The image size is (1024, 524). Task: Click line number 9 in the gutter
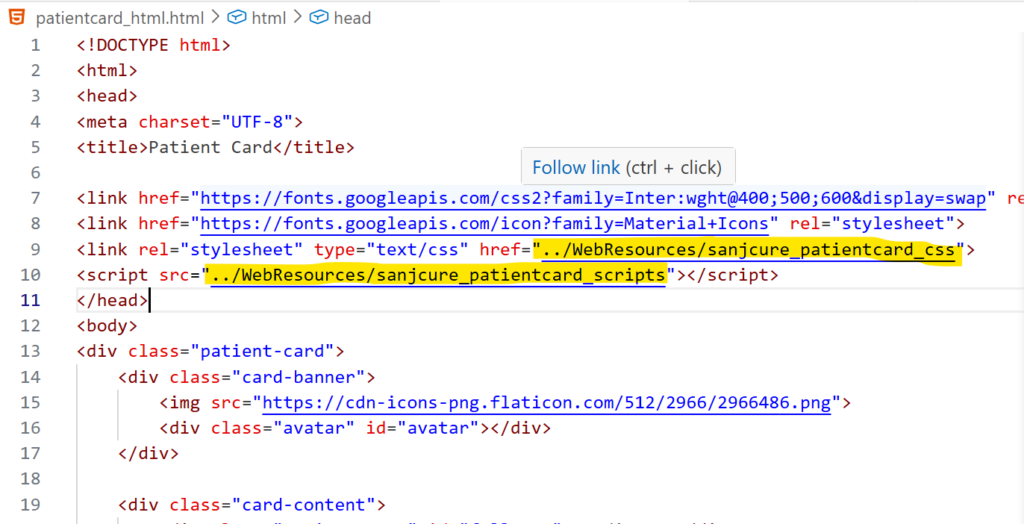[x=35, y=249]
